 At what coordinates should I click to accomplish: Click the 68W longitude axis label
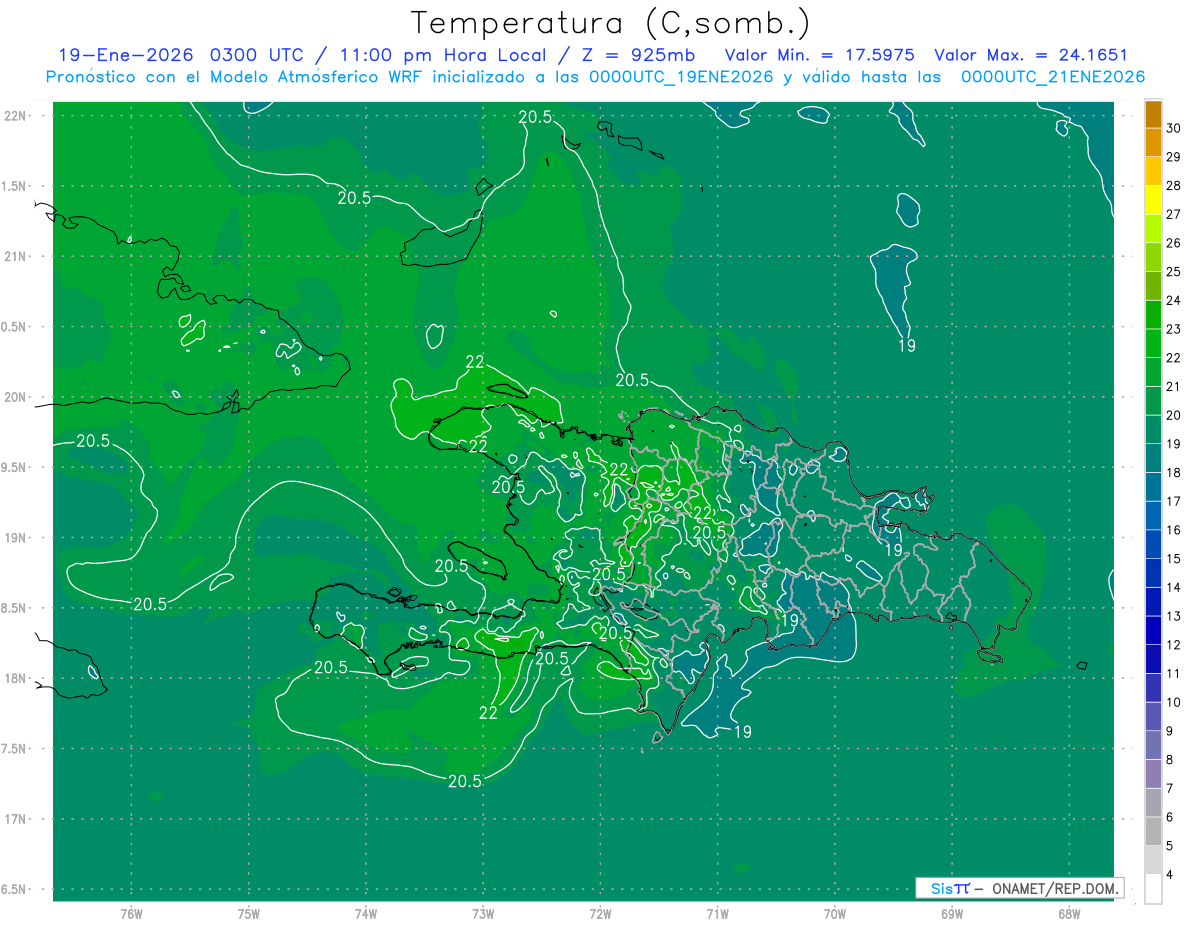pos(1068,913)
